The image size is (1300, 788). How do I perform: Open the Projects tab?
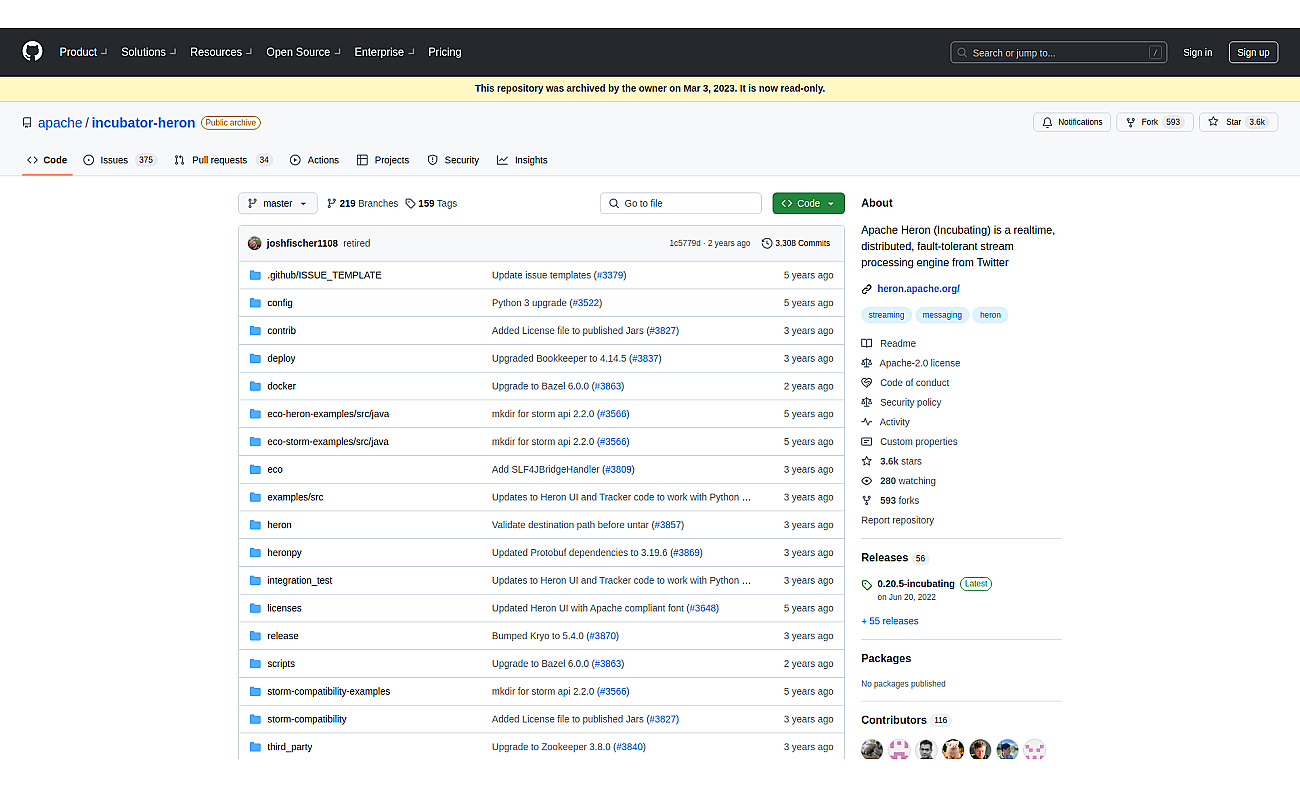point(383,160)
